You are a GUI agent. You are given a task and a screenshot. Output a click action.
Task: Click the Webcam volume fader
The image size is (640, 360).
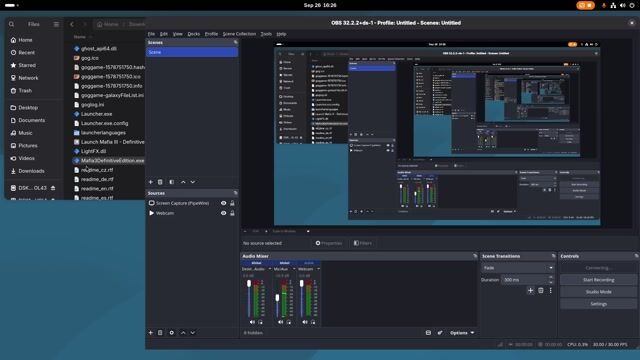[302, 283]
